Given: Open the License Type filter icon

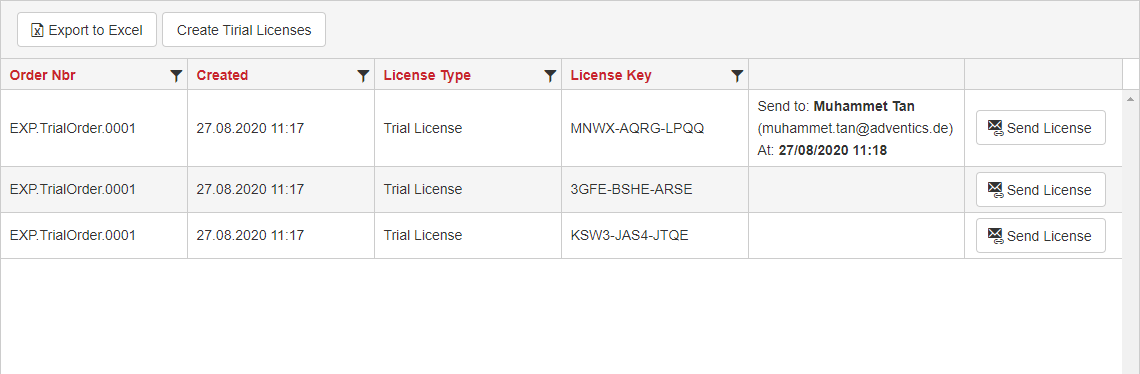Looking at the screenshot, I should pos(550,75).
